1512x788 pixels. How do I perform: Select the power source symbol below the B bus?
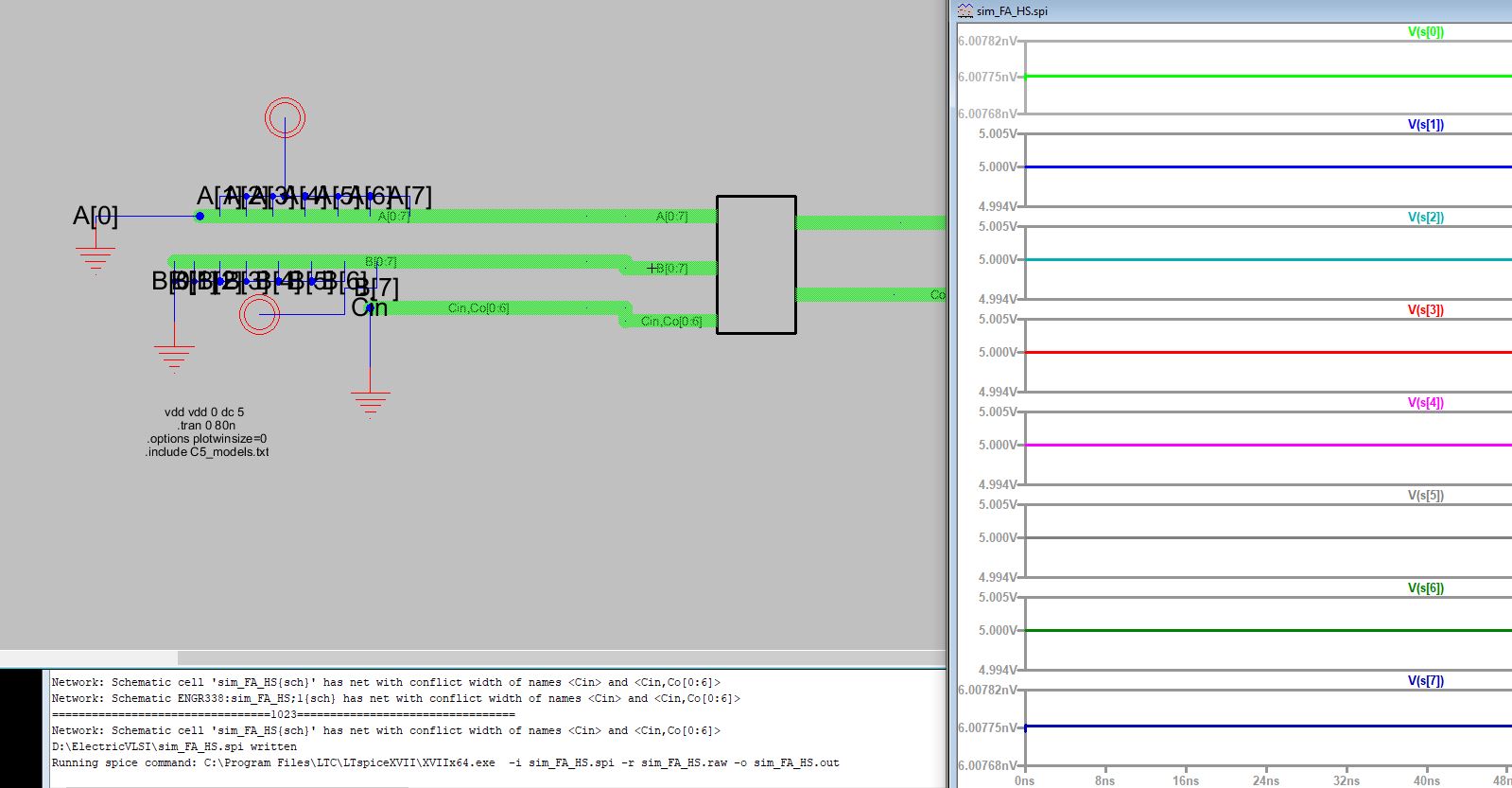point(259,314)
